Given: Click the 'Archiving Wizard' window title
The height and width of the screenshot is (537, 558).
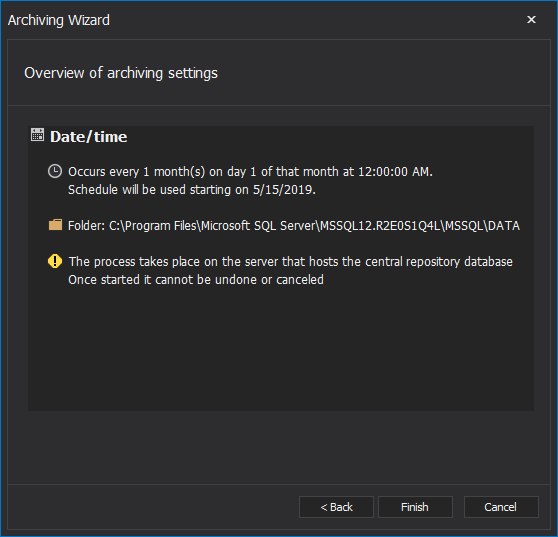Looking at the screenshot, I should [59, 20].
